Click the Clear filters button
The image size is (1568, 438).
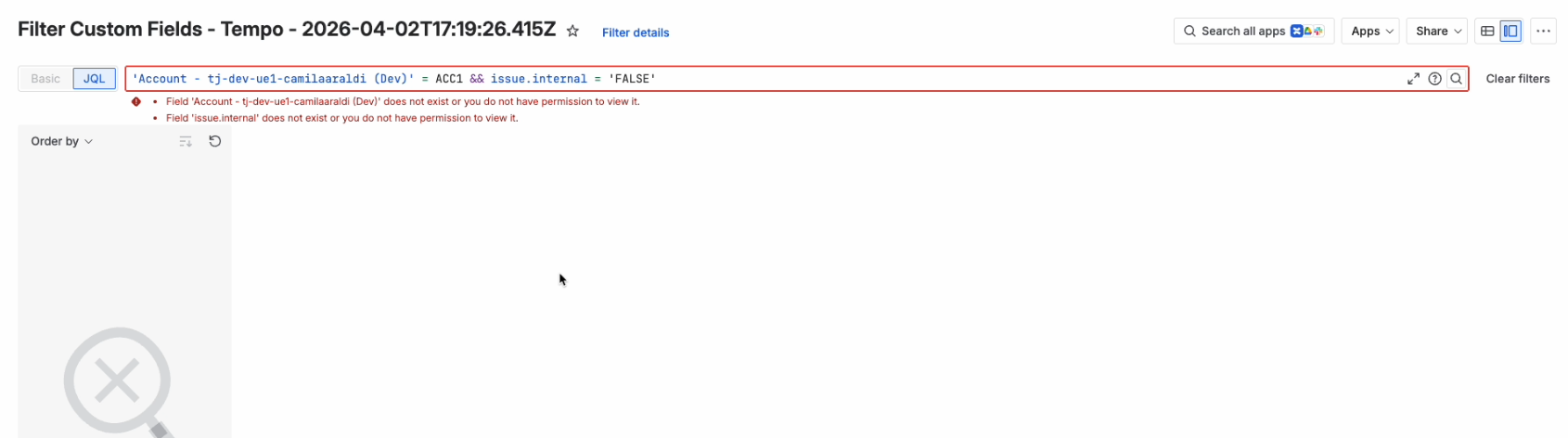[1518, 79]
